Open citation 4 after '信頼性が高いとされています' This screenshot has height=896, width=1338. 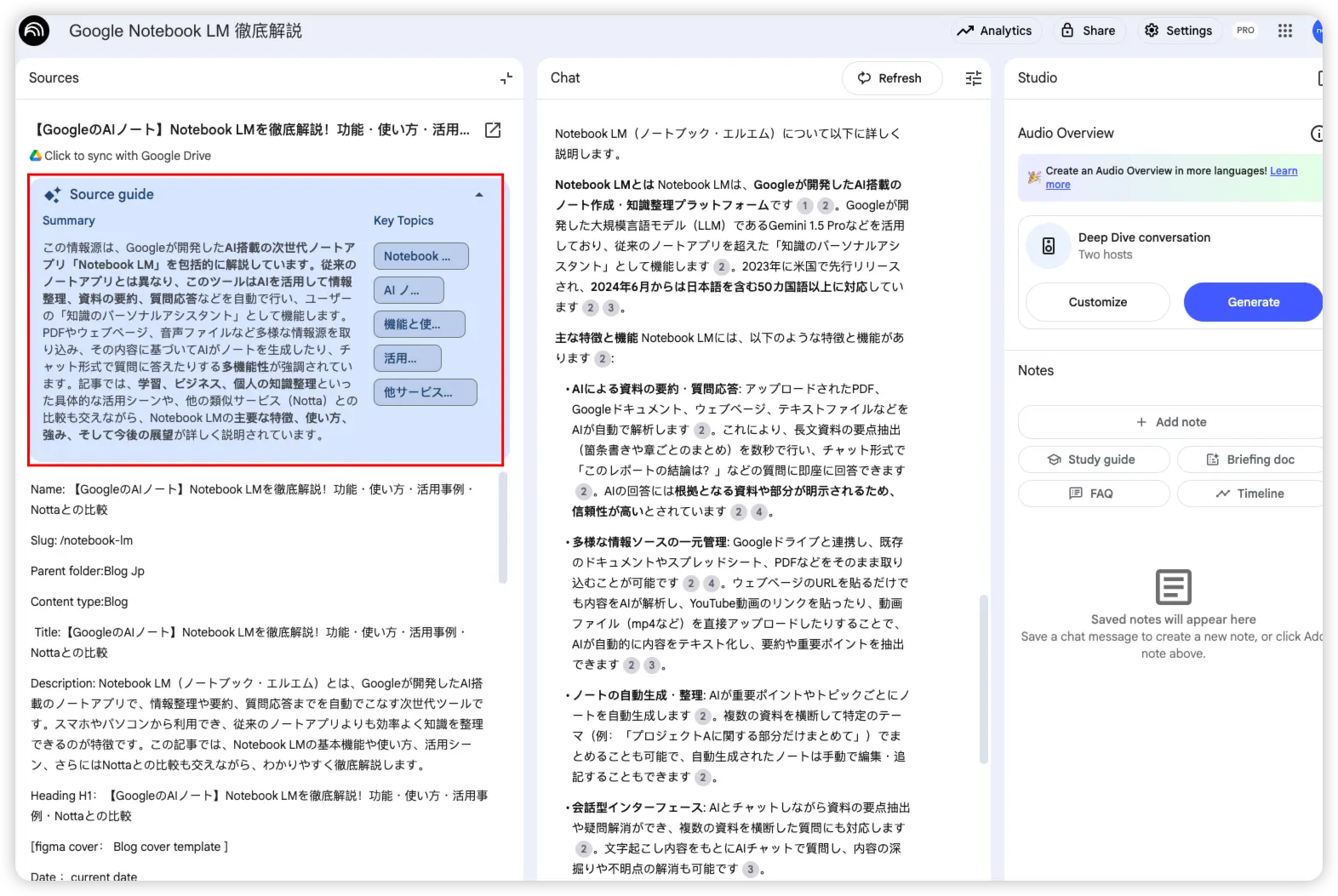coord(758,511)
